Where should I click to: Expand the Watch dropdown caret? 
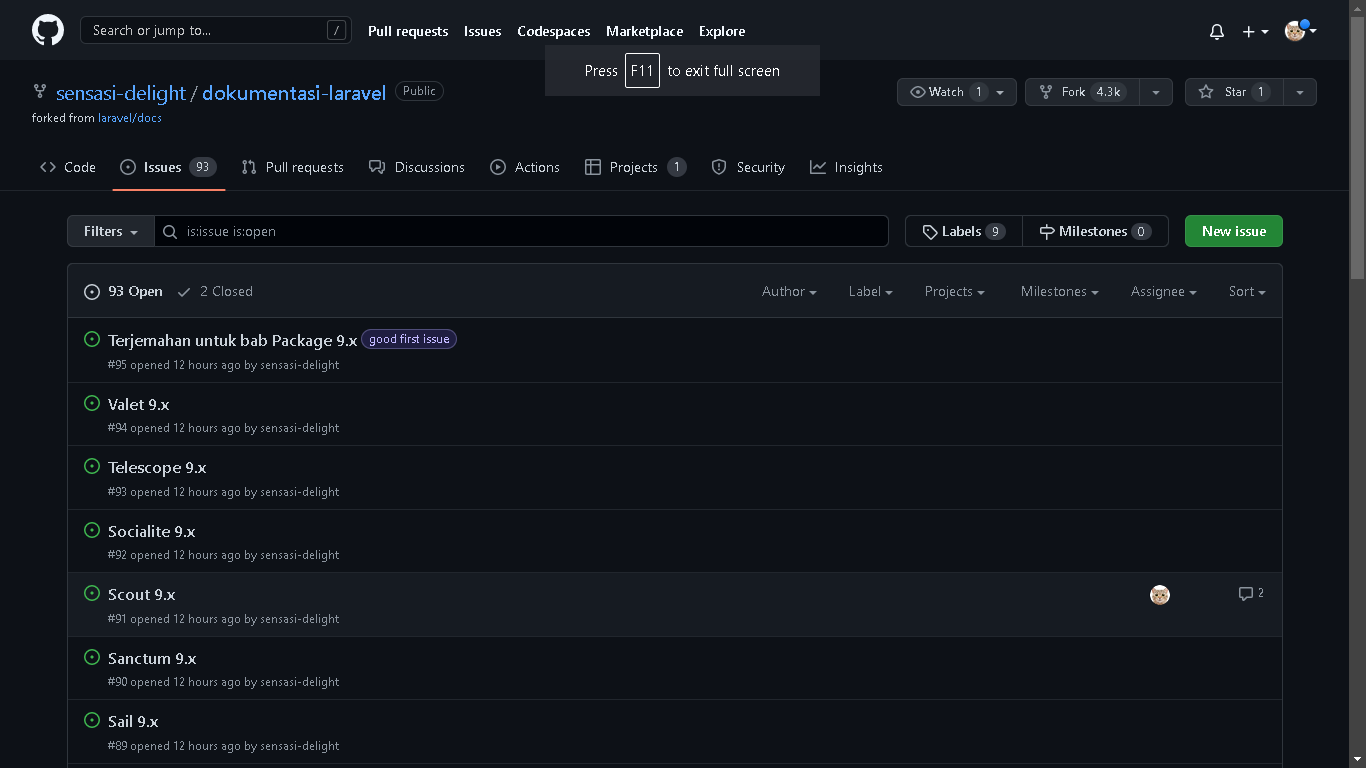[x=1000, y=92]
